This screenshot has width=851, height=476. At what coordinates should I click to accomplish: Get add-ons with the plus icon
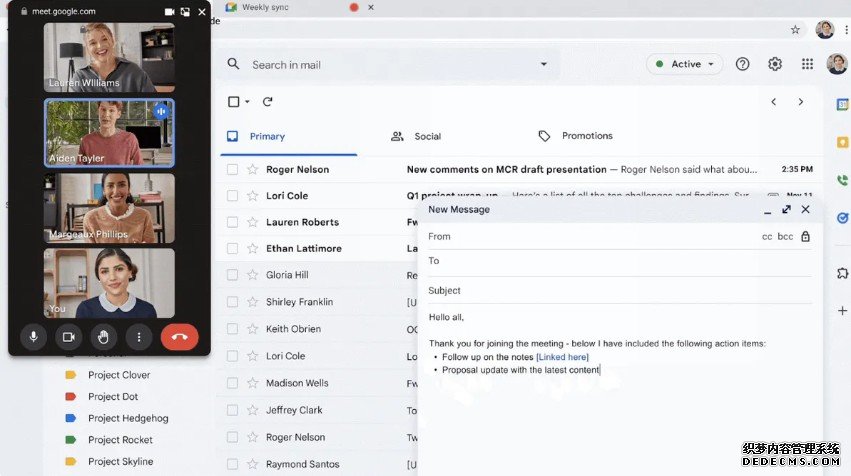pyautogui.click(x=842, y=311)
